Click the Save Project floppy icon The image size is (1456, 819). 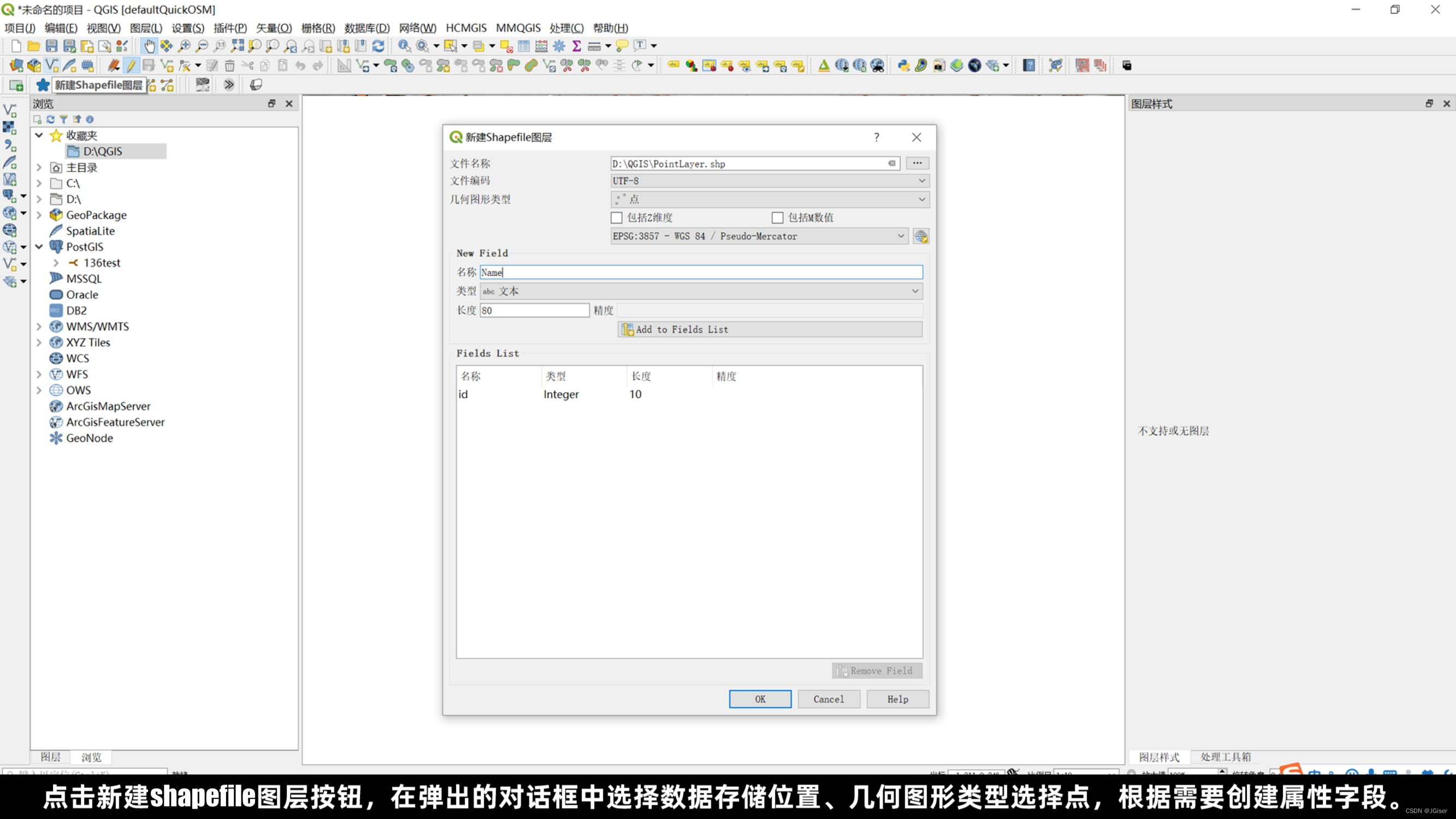(x=51, y=46)
